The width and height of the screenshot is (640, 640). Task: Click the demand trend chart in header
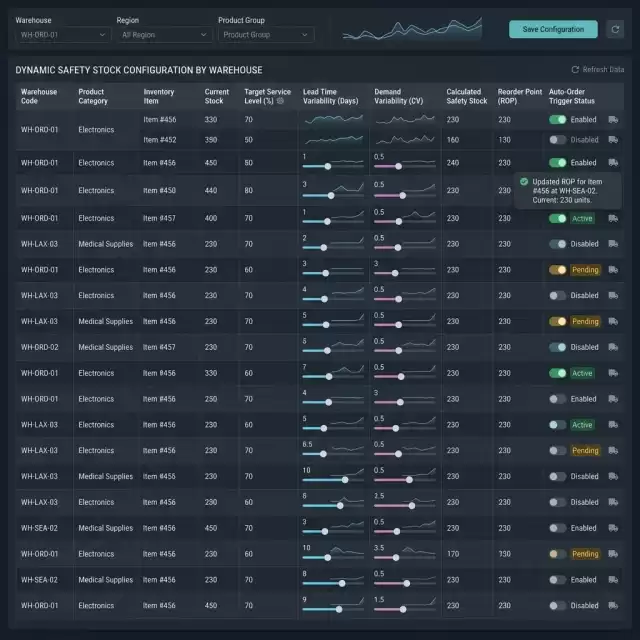[412, 29]
